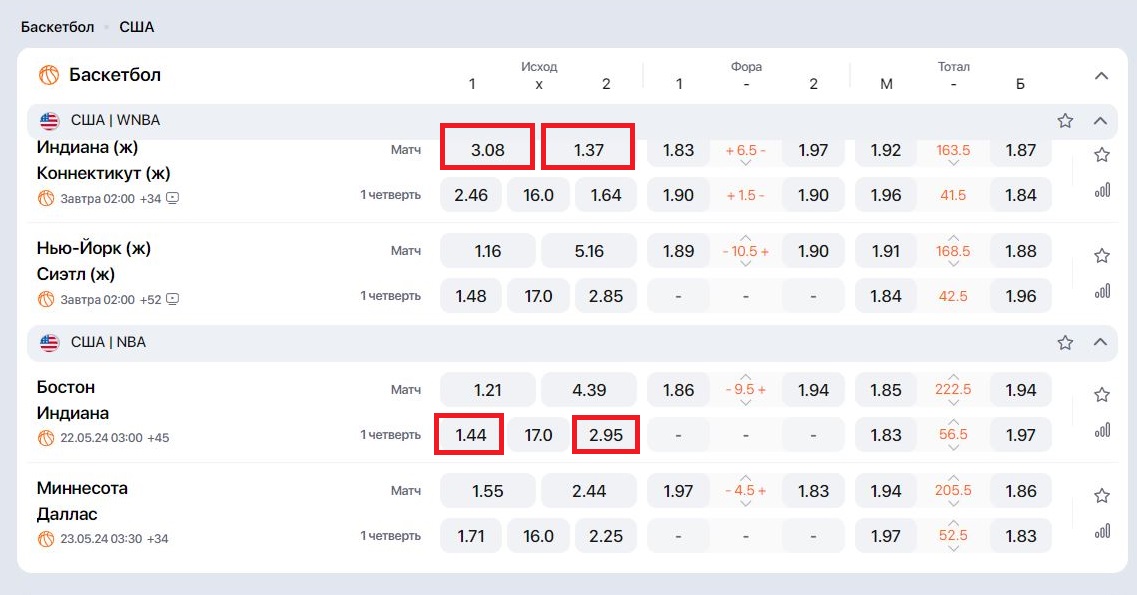This screenshot has height=595, width=1137.
Task: Collapse the США | NBA league section
Action: point(1100,342)
